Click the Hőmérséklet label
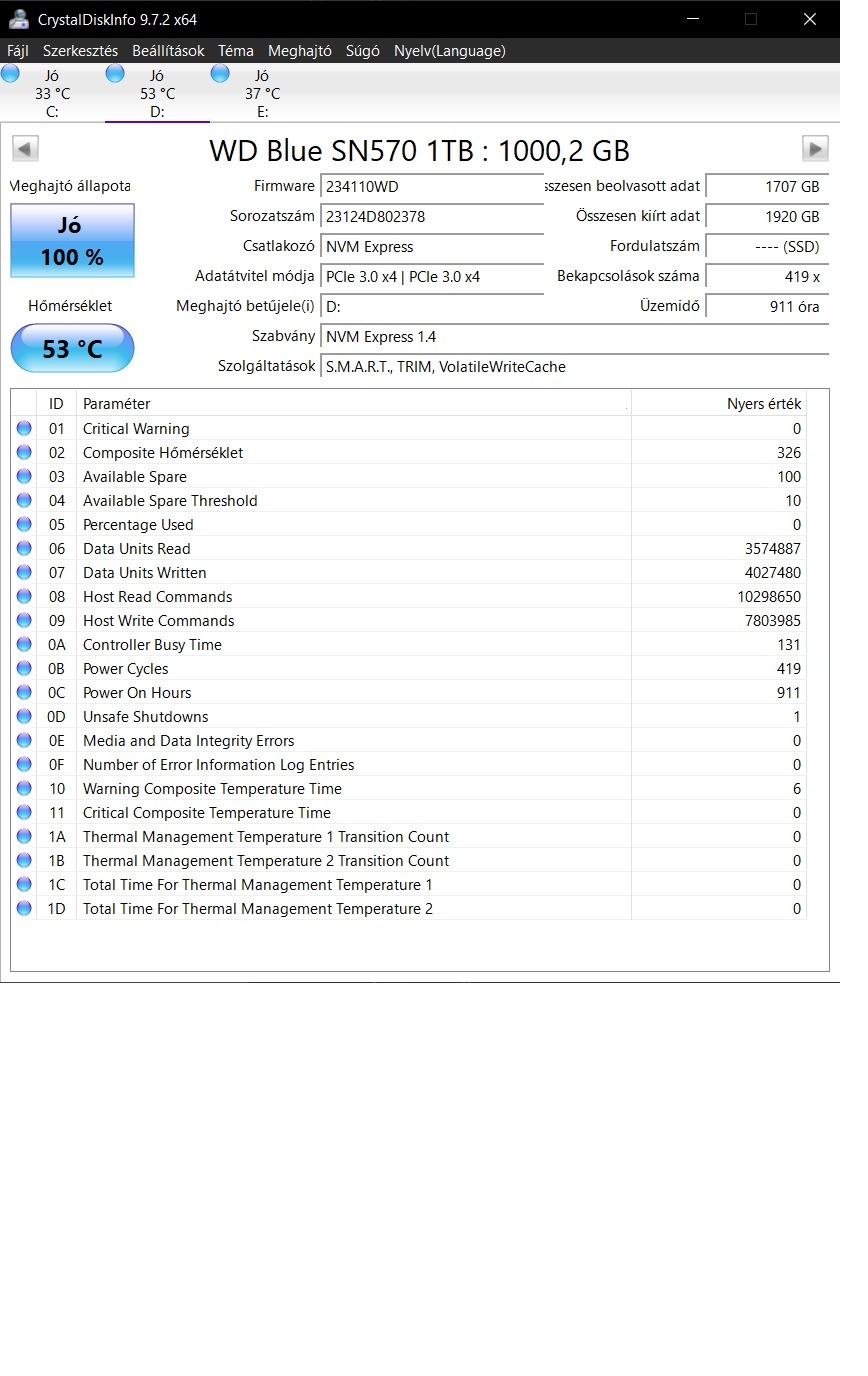The height and width of the screenshot is (1376, 868). coord(70,305)
